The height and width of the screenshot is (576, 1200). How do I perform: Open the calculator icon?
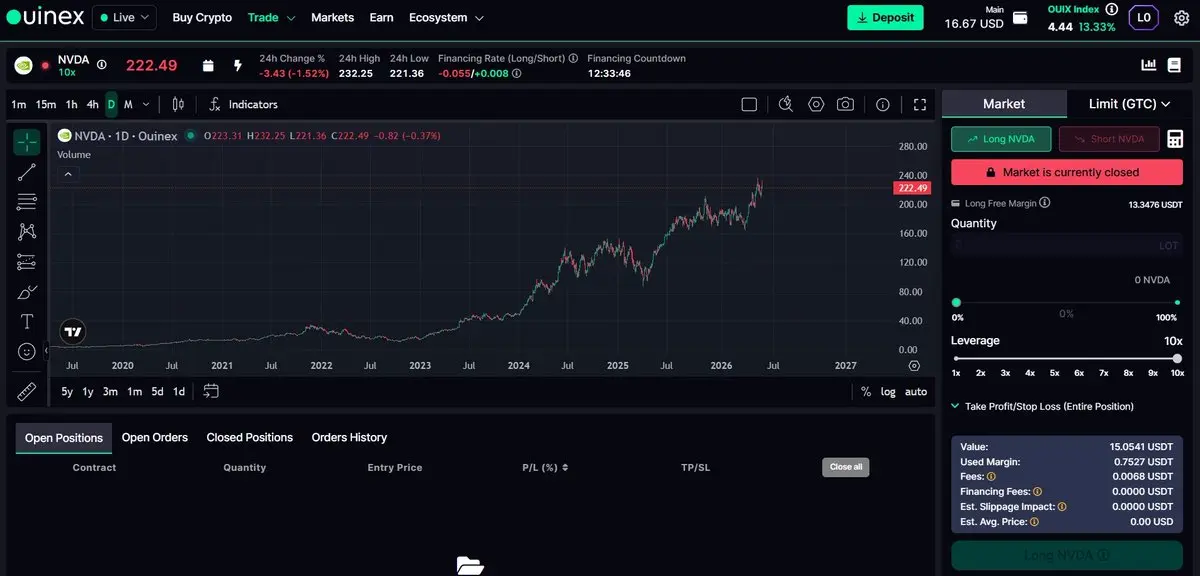[x=1175, y=139]
